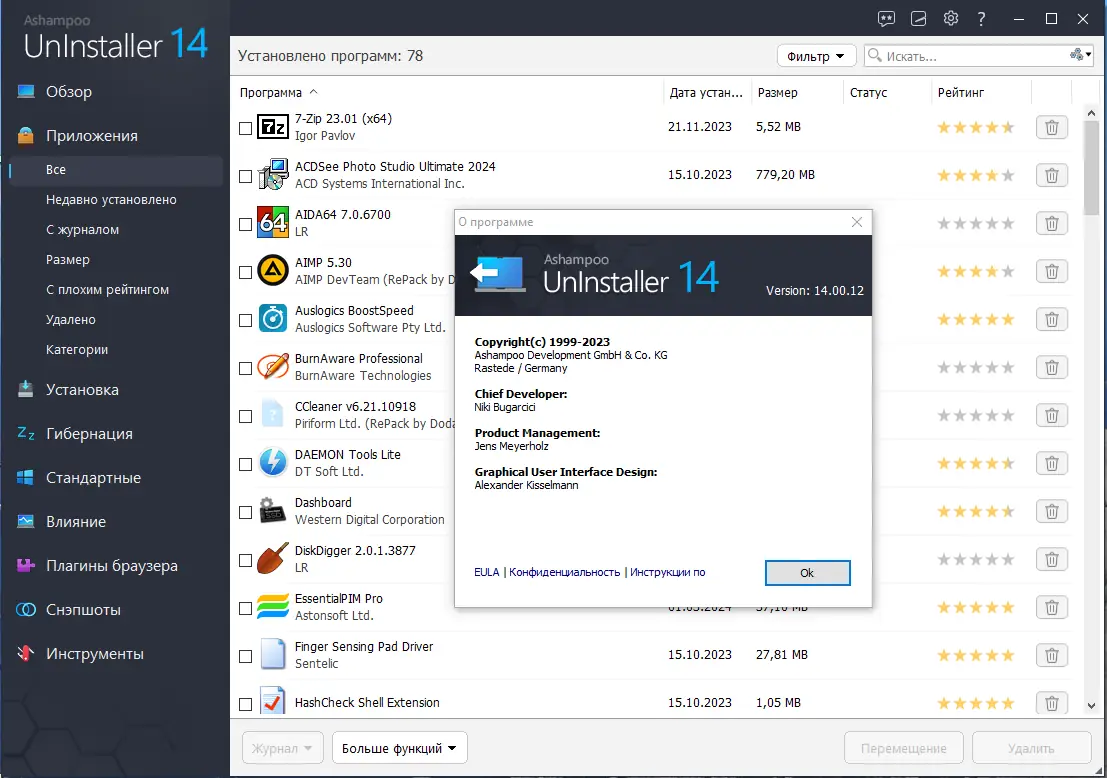Click Ok in the О программе dialog

(807, 573)
